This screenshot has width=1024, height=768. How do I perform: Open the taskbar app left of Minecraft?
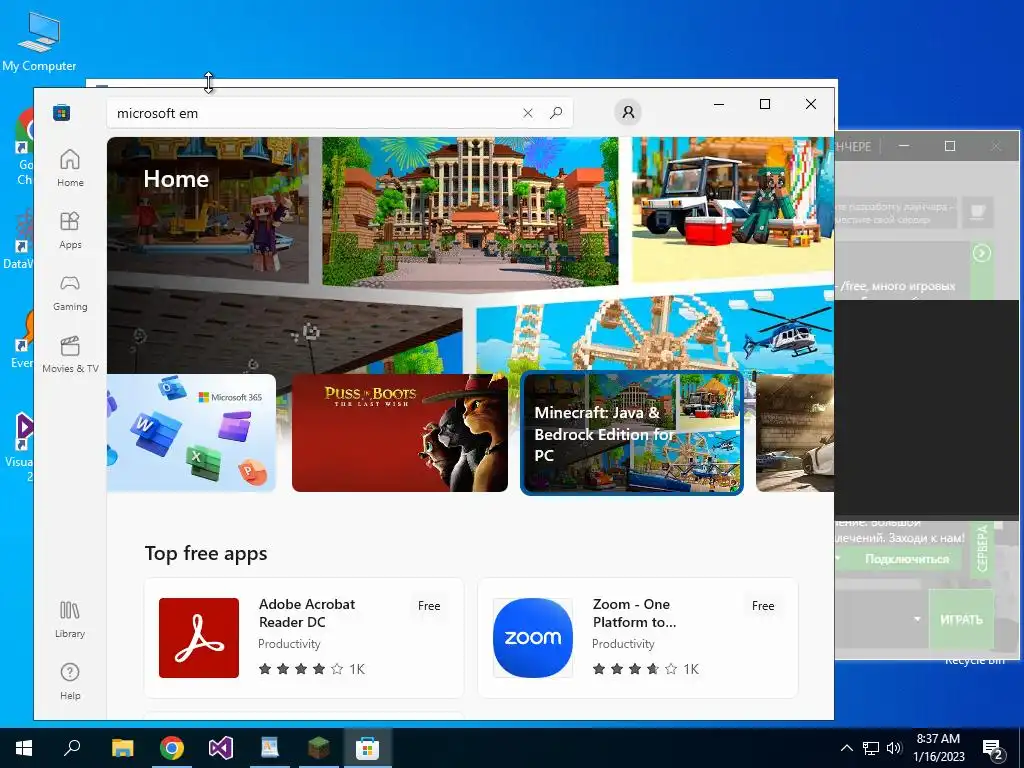point(270,748)
